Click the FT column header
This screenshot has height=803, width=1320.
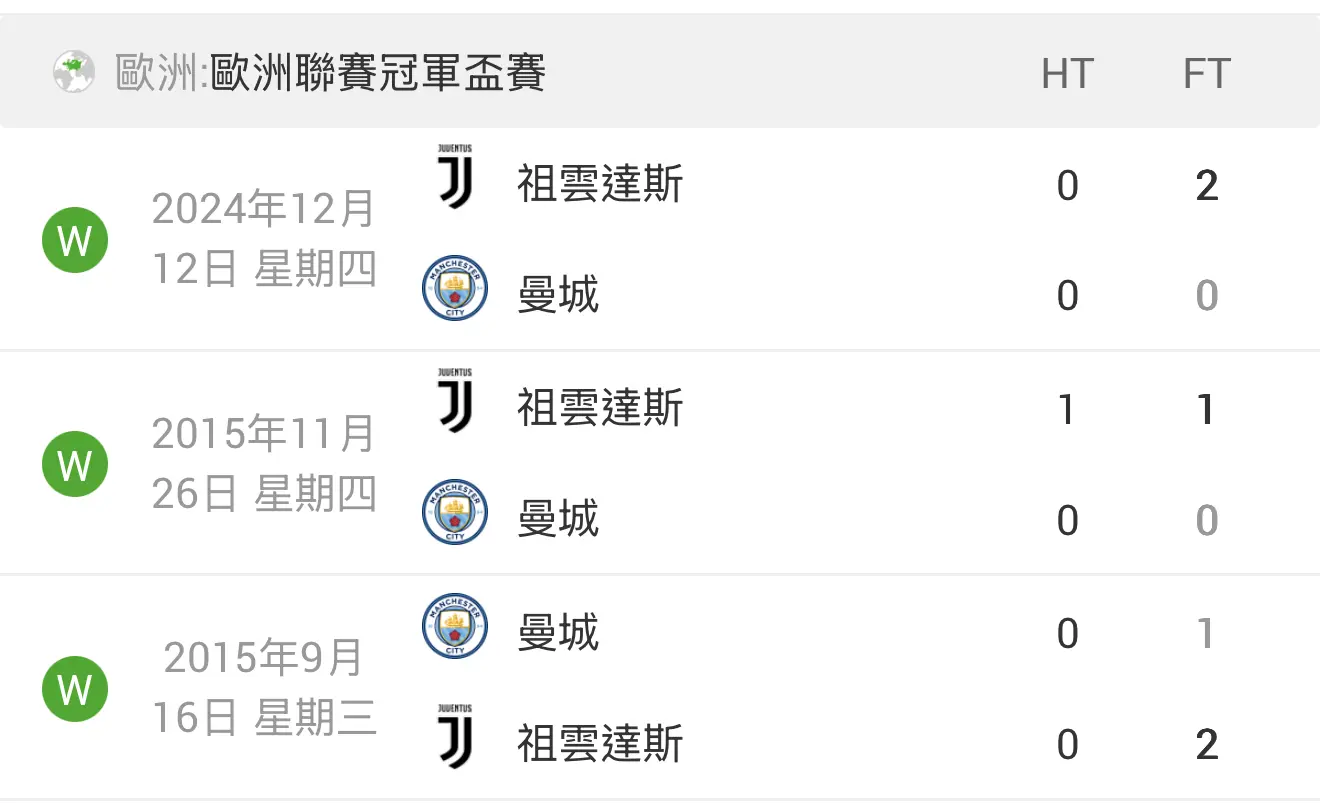point(1206,74)
